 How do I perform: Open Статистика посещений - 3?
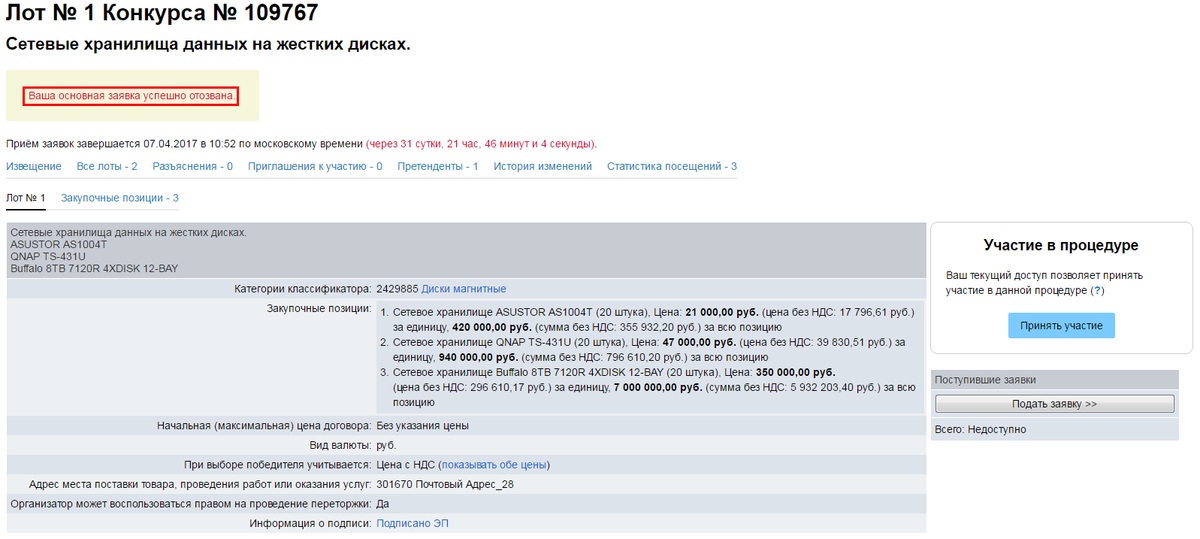pos(671,166)
